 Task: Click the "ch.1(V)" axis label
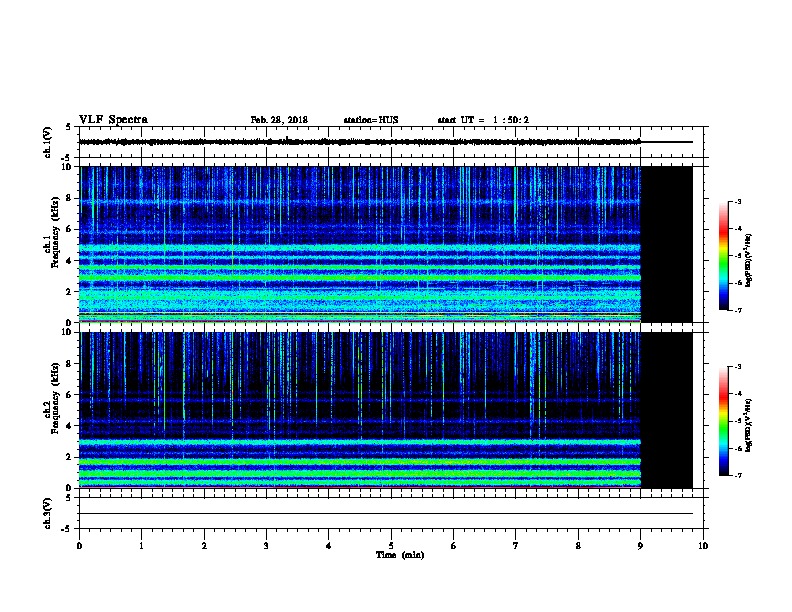[x=48, y=142]
